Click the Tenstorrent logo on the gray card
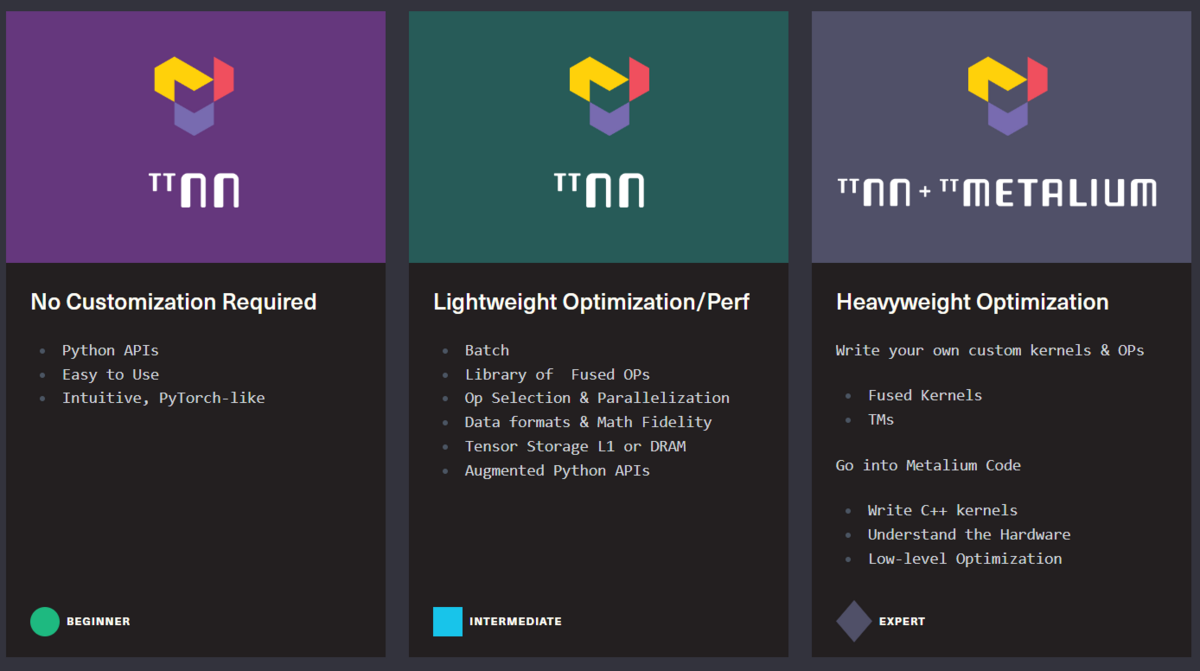 [x=1008, y=95]
